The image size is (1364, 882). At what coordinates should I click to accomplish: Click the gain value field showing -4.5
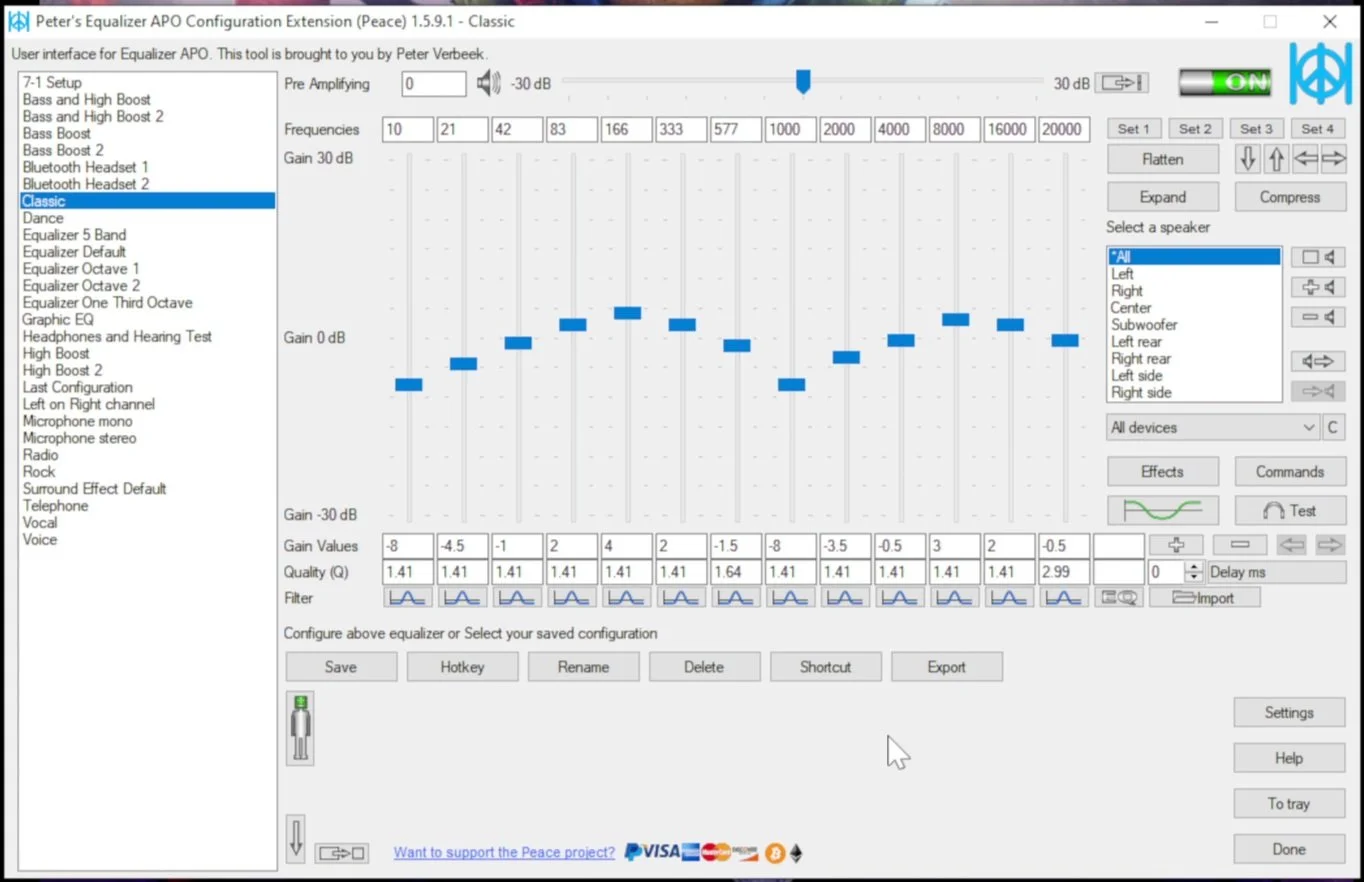pyautogui.click(x=462, y=546)
